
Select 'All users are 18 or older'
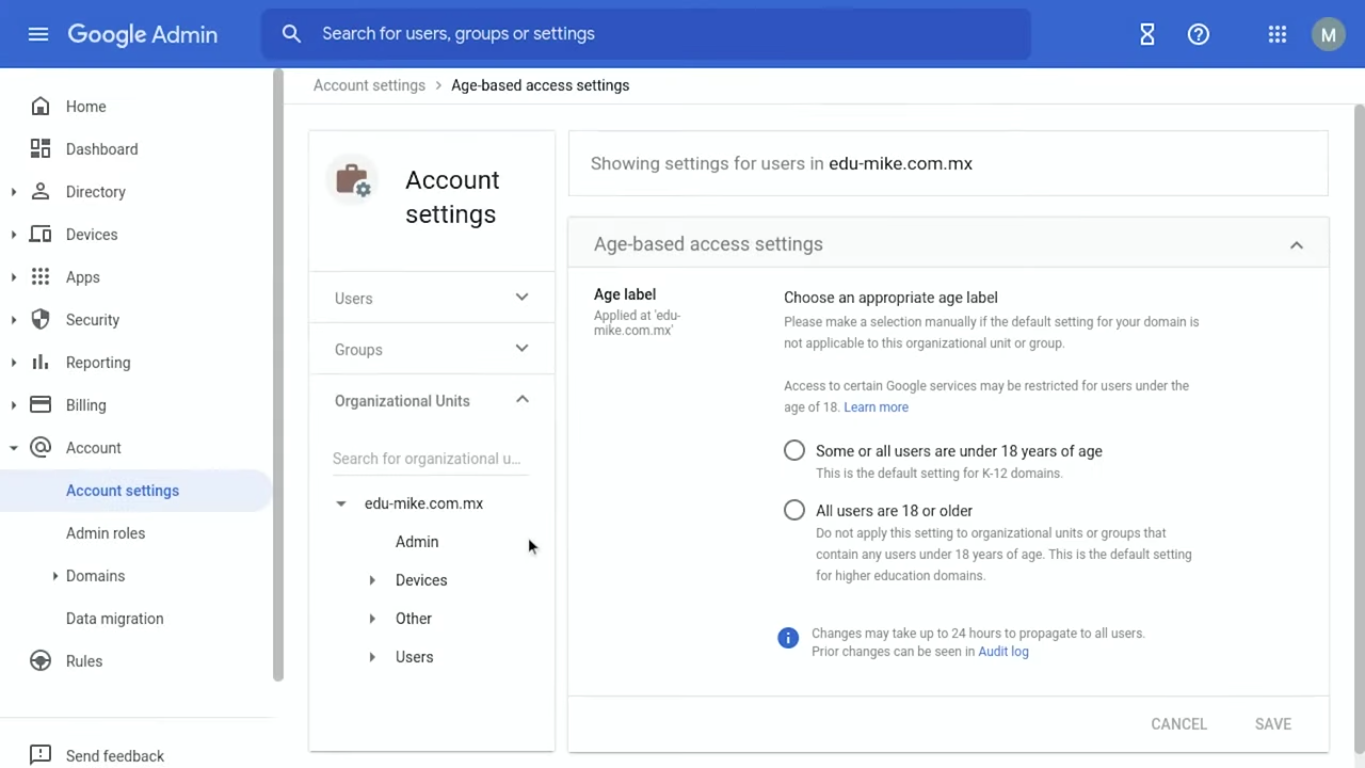[794, 510]
